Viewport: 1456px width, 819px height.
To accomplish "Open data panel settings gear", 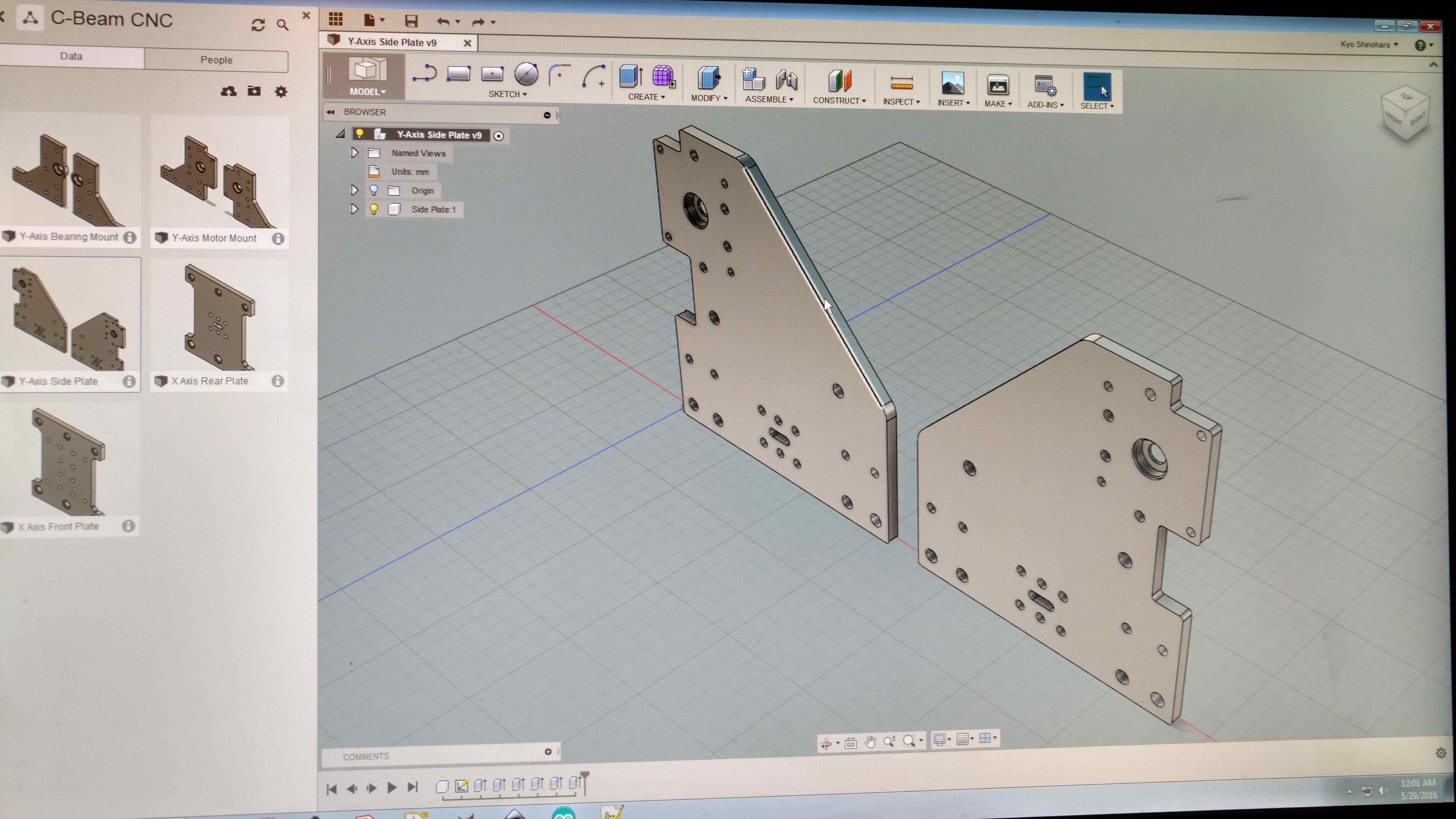I will pos(281,92).
